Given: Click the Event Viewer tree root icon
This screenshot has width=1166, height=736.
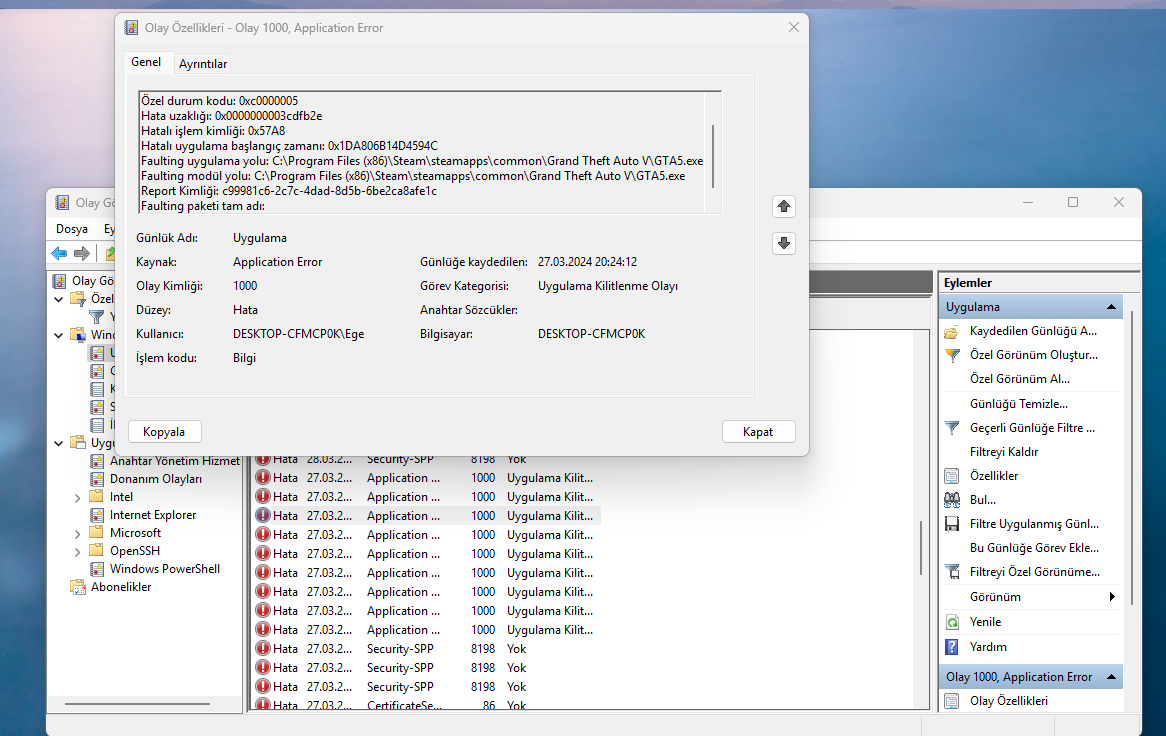Looking at the screenshot, I should pos(59,281).
